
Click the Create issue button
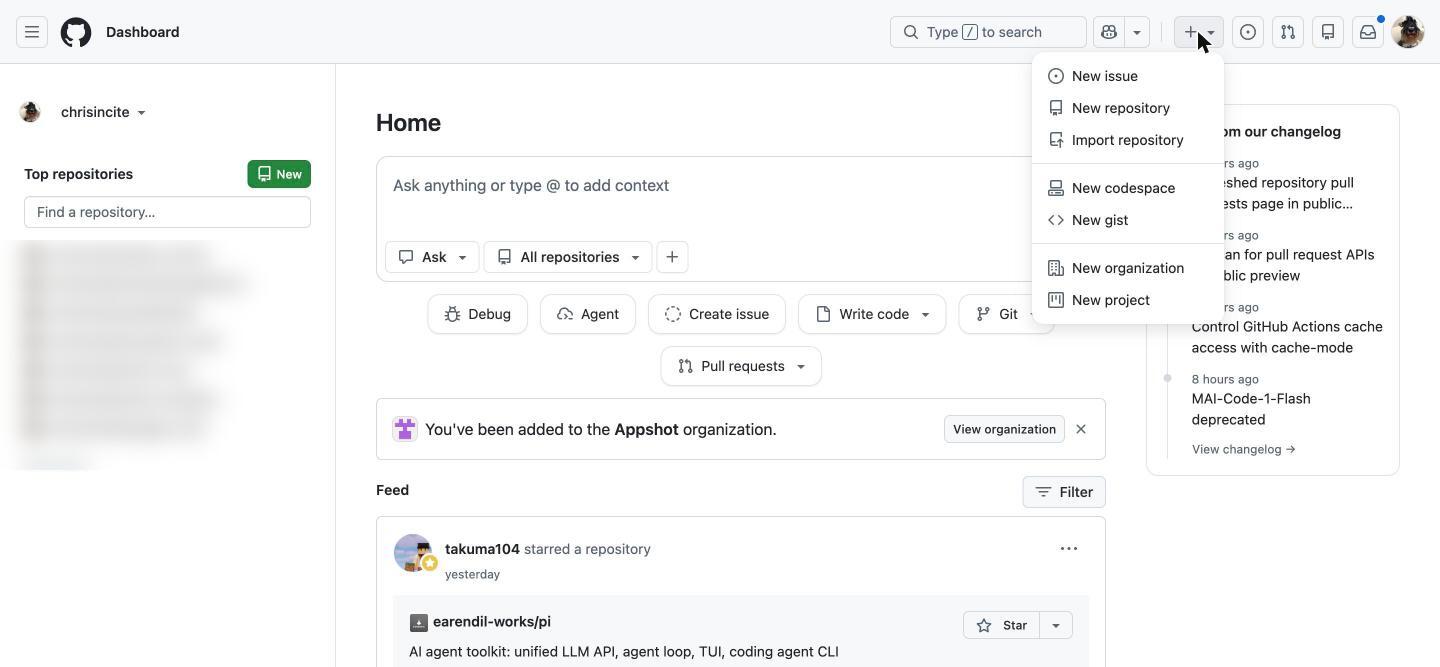pos(716,314)
